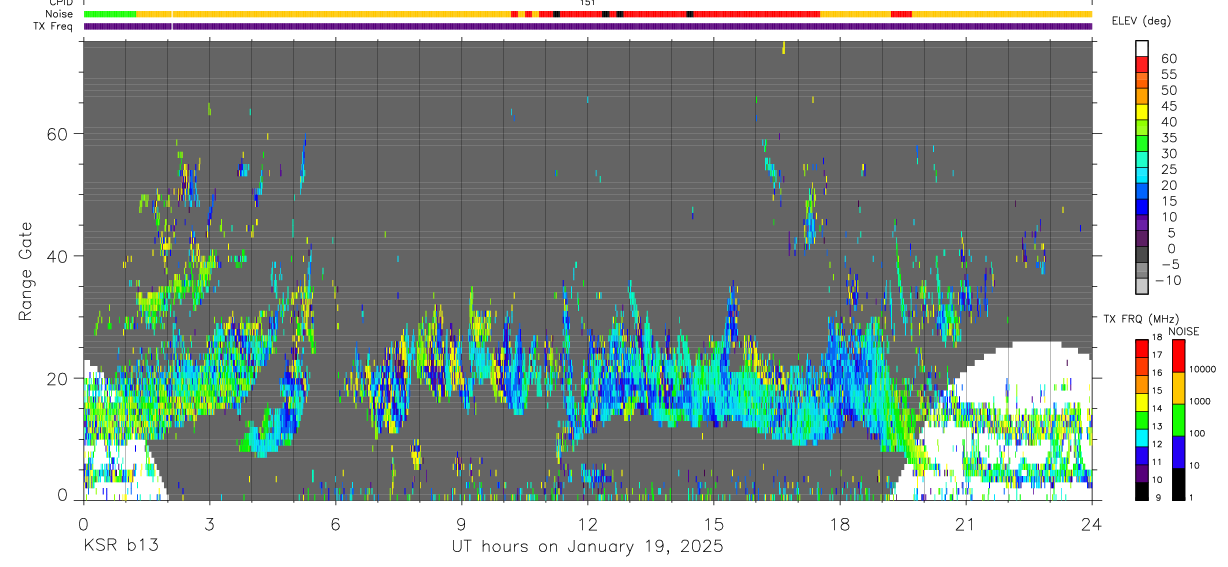Click the KSR b13 radar beam label
Screen dimensions: 1228x567
(120, 547)
